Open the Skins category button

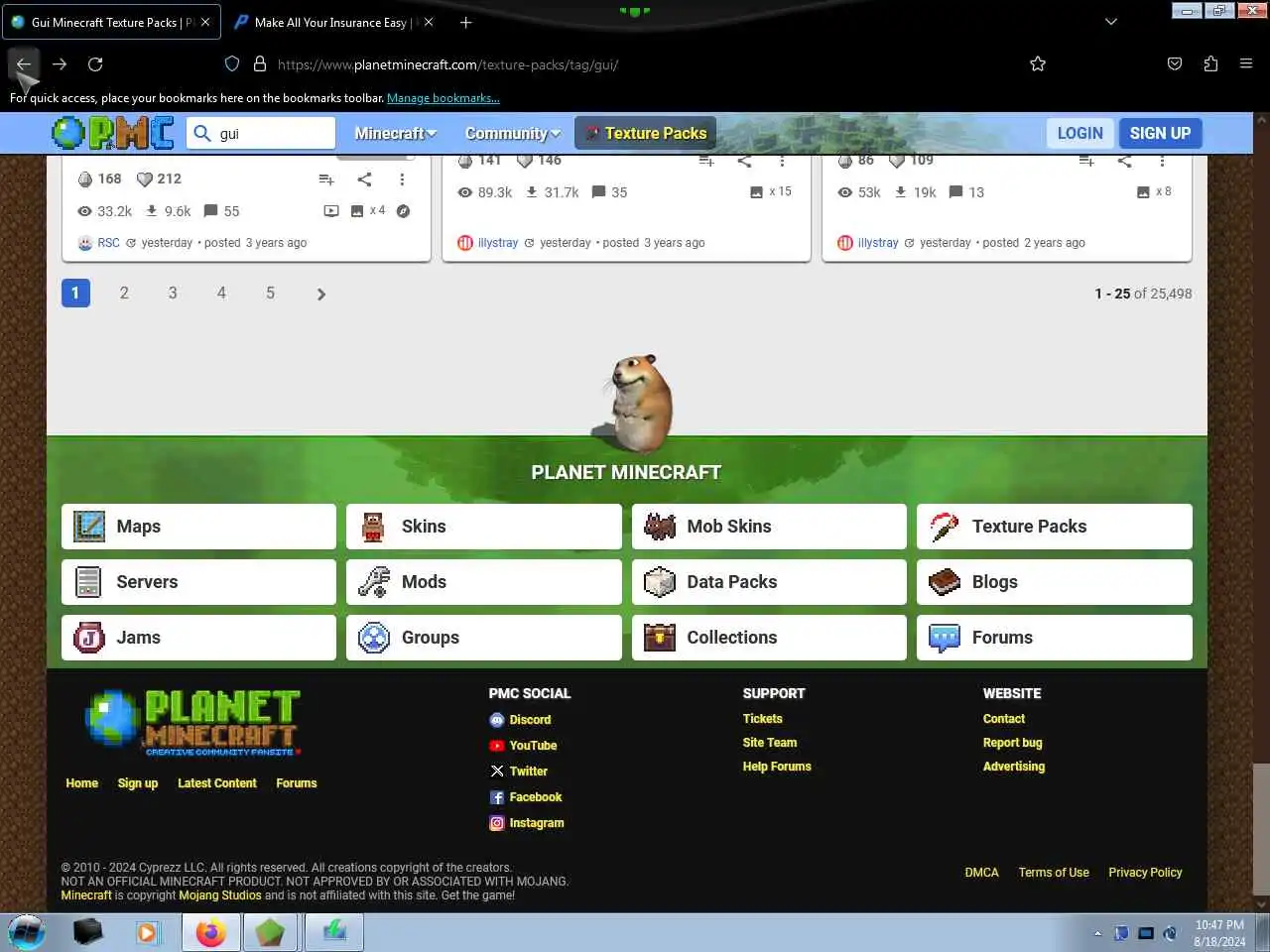click(484, 527)
